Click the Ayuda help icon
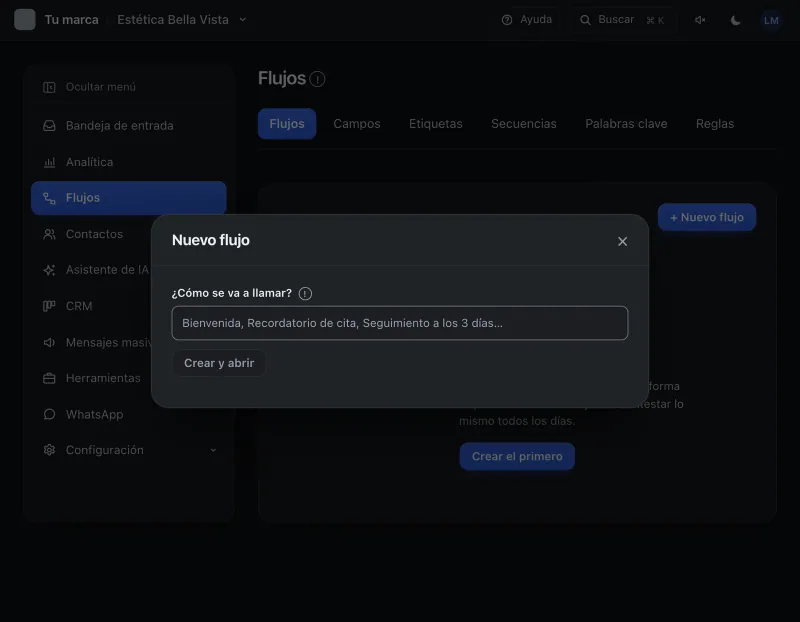The height and width of the screenshot is (622, 800). pos(507,20)
